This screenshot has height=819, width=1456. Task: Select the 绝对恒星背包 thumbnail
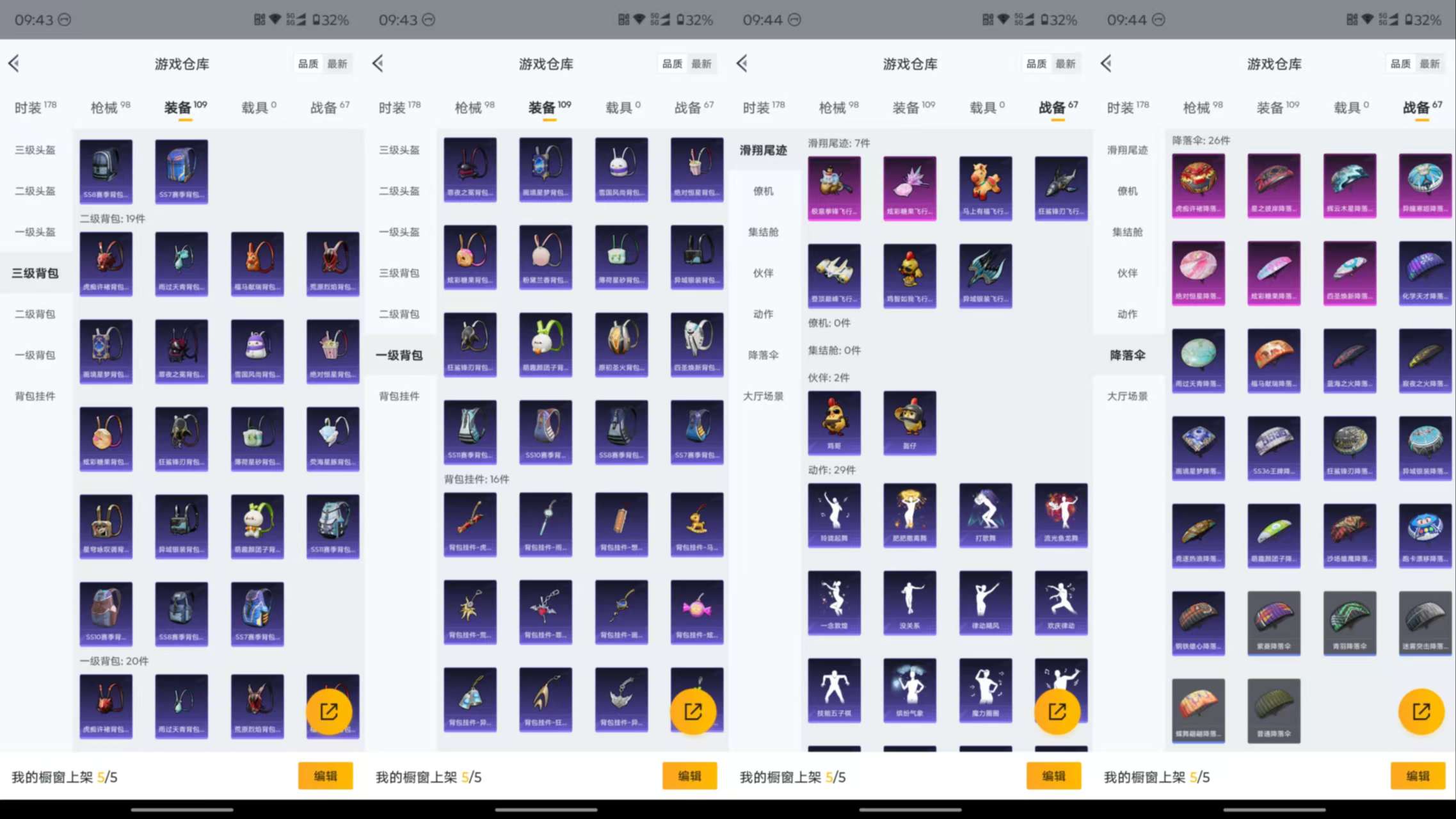point(333,352)
